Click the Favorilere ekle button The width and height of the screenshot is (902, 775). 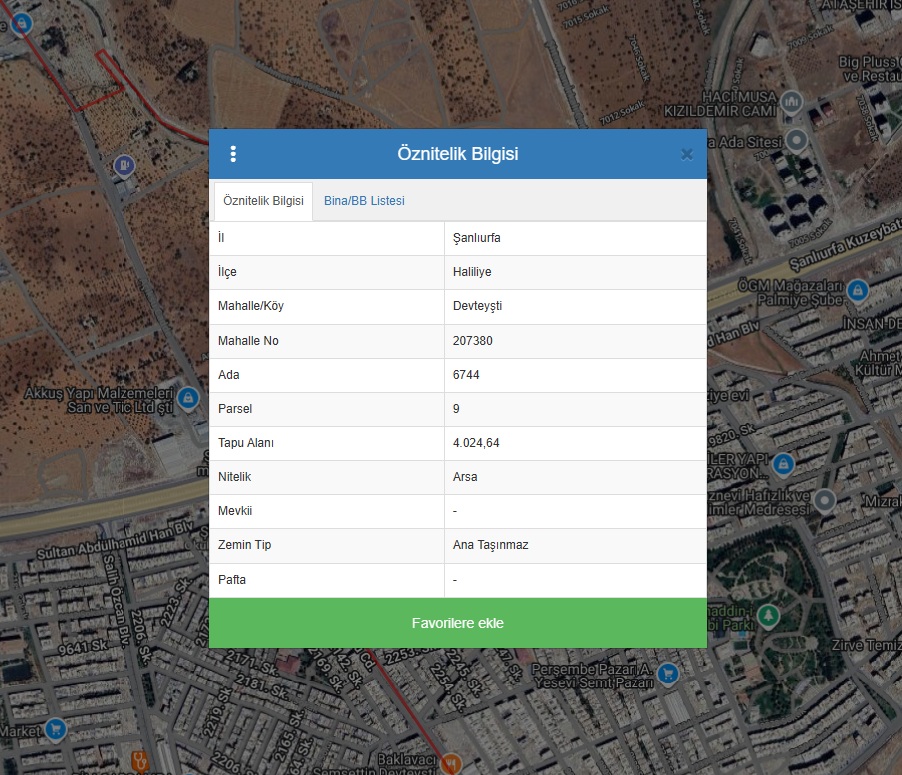point(457,623)
